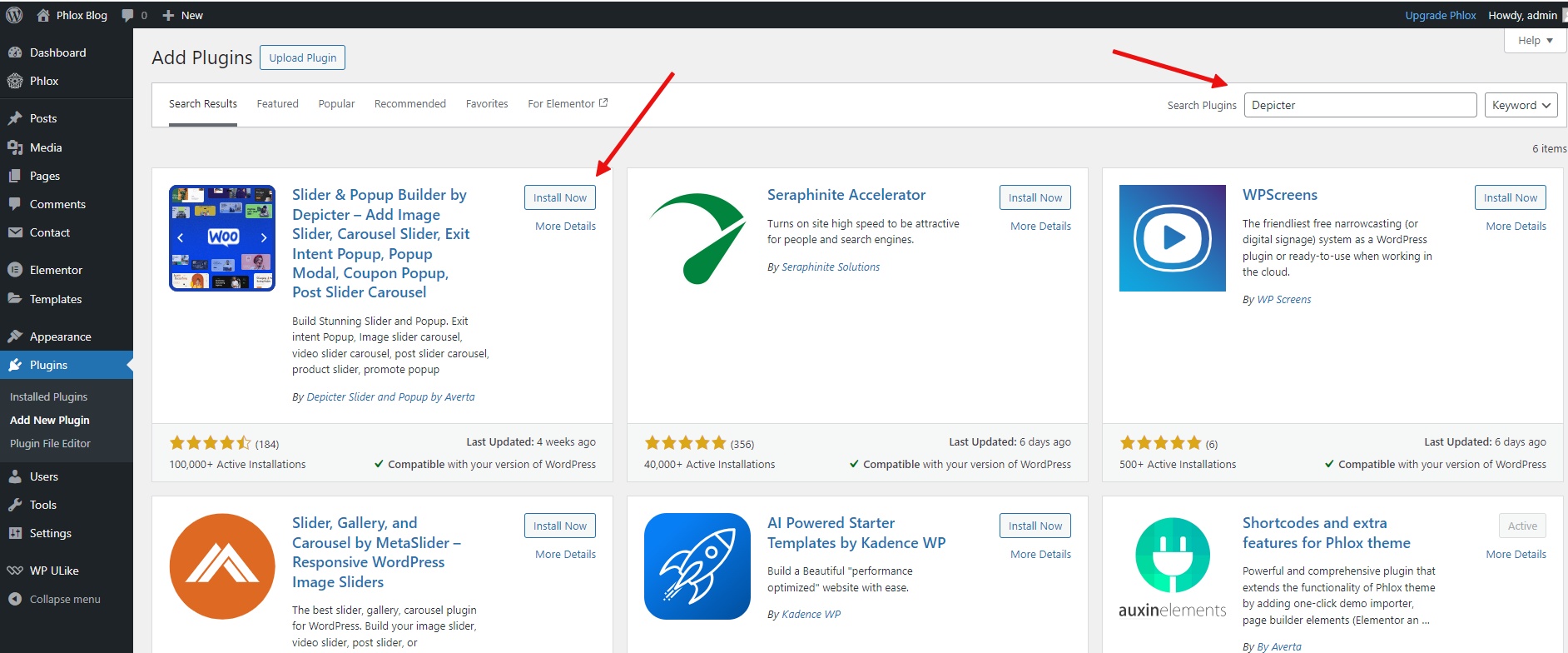The width and height of the screenshot is (1568, 653).
Task: Install the WPScreens plugin
Action: pyautogui.click(x=1511, y=197)
